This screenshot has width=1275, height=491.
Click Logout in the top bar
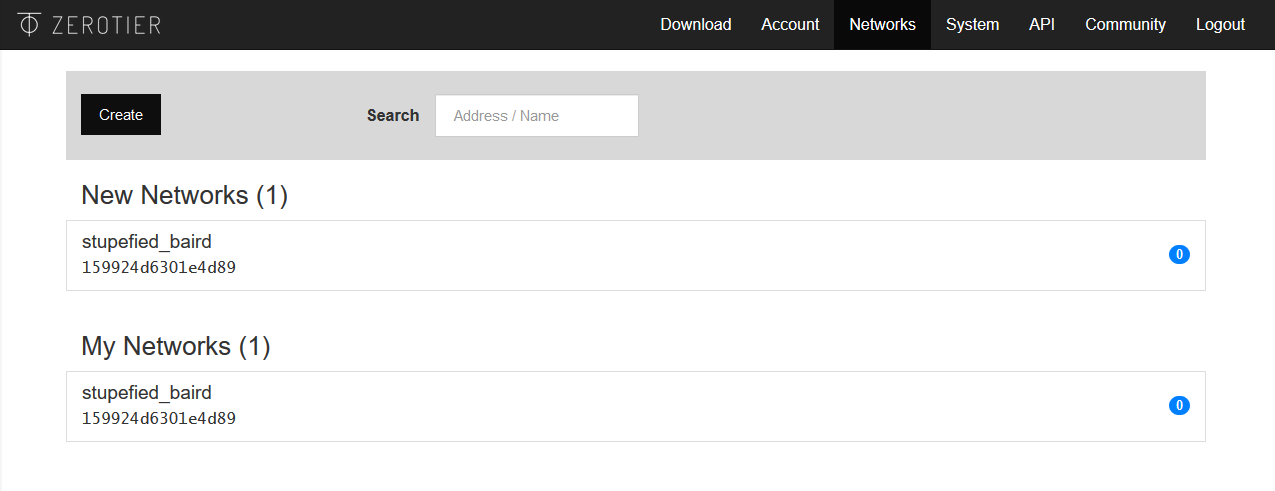[x=1220, y=25]
